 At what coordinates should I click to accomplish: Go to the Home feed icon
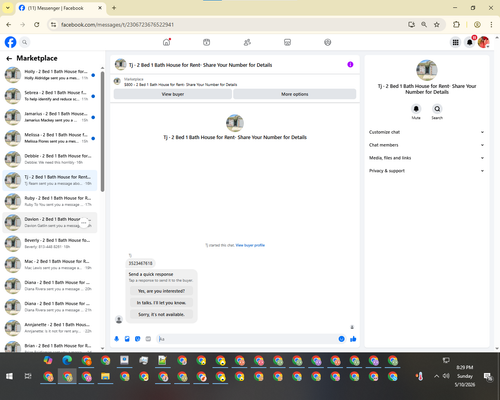pyautogui.click(x=166, y=42)
